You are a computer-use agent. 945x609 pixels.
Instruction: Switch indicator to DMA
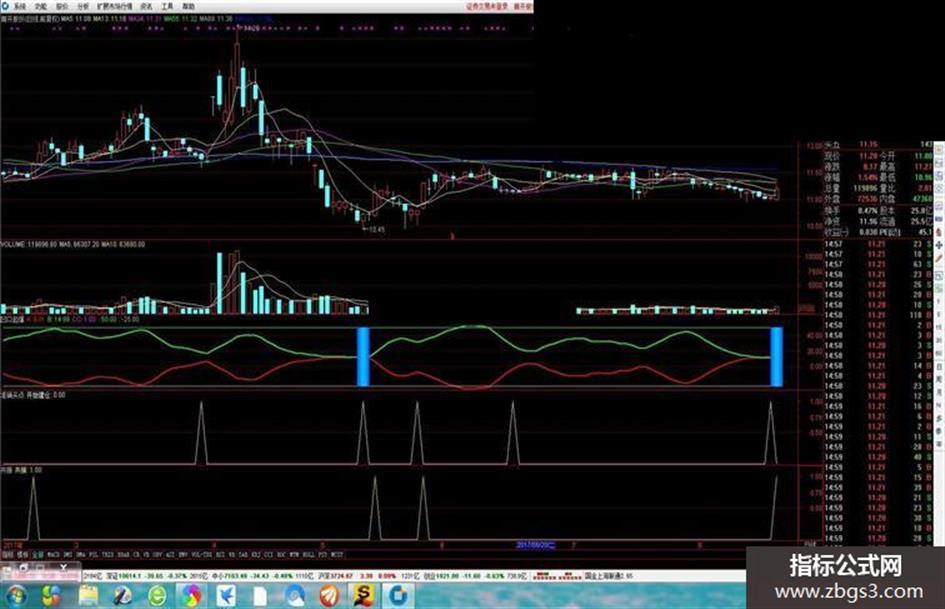80,554
